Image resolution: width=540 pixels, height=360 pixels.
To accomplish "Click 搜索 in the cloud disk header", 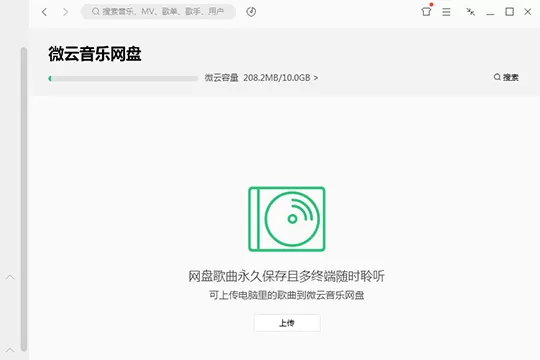I will point(506,77).
